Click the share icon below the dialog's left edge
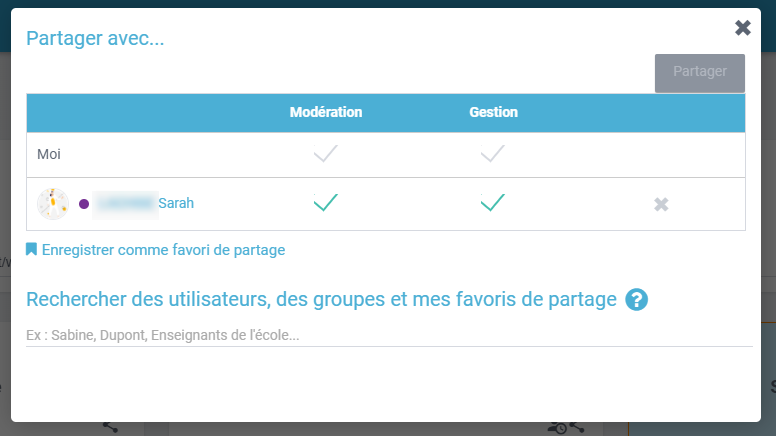The width and height of the screenshot is (776, 436). click(110, 427)
